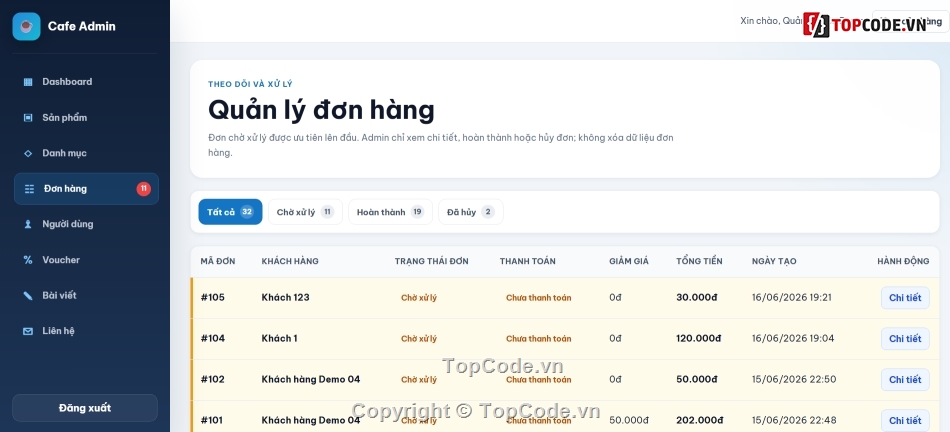Viewport: 950px width, 432px height.
Task: Click date 15/06/2026 22:50
Action: tap(794, 379)
